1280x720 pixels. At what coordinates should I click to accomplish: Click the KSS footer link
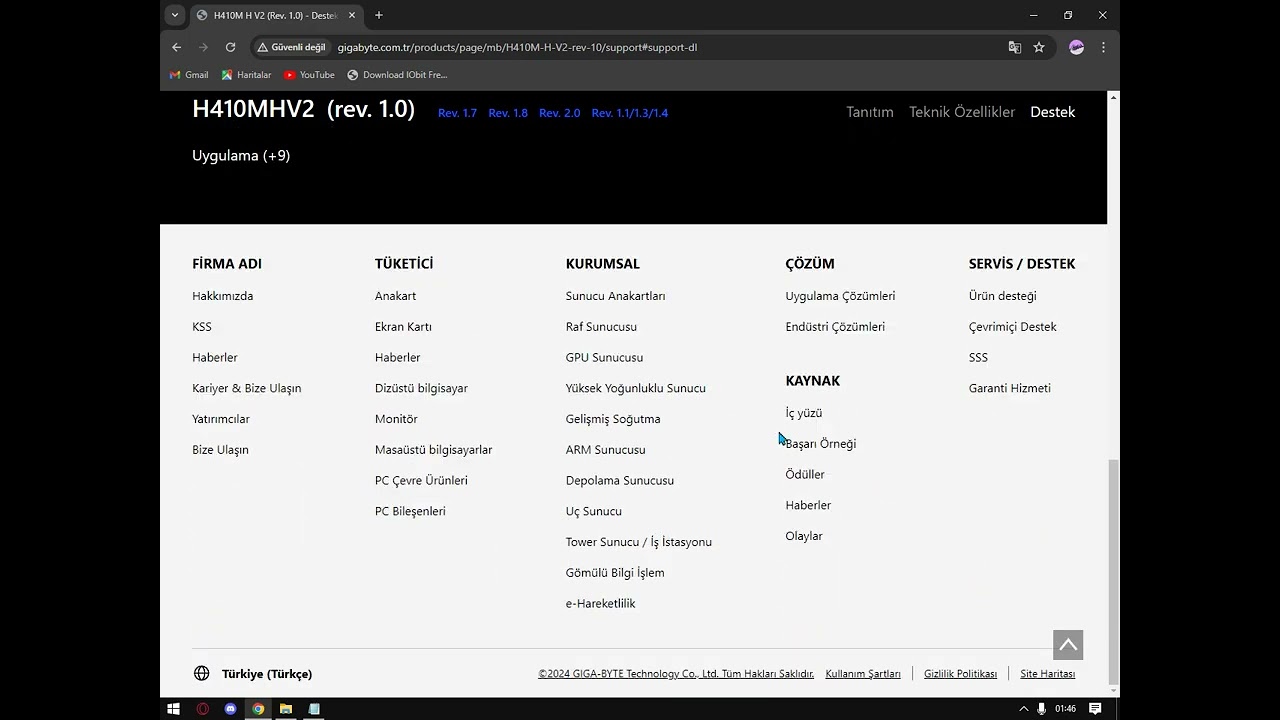tap(202, 327)
